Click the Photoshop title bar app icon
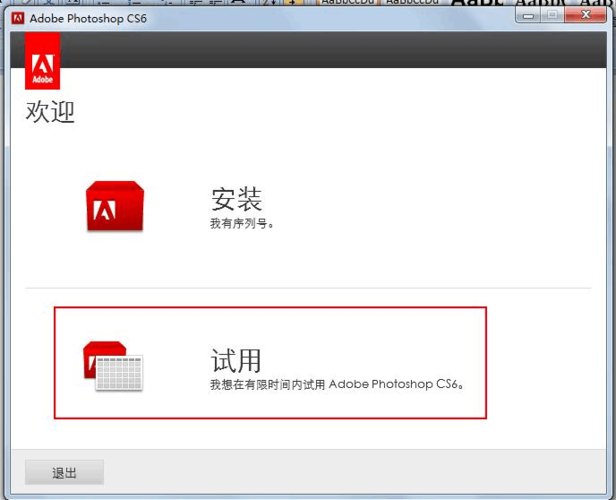The image size is (616, 500). click(18, 18)
